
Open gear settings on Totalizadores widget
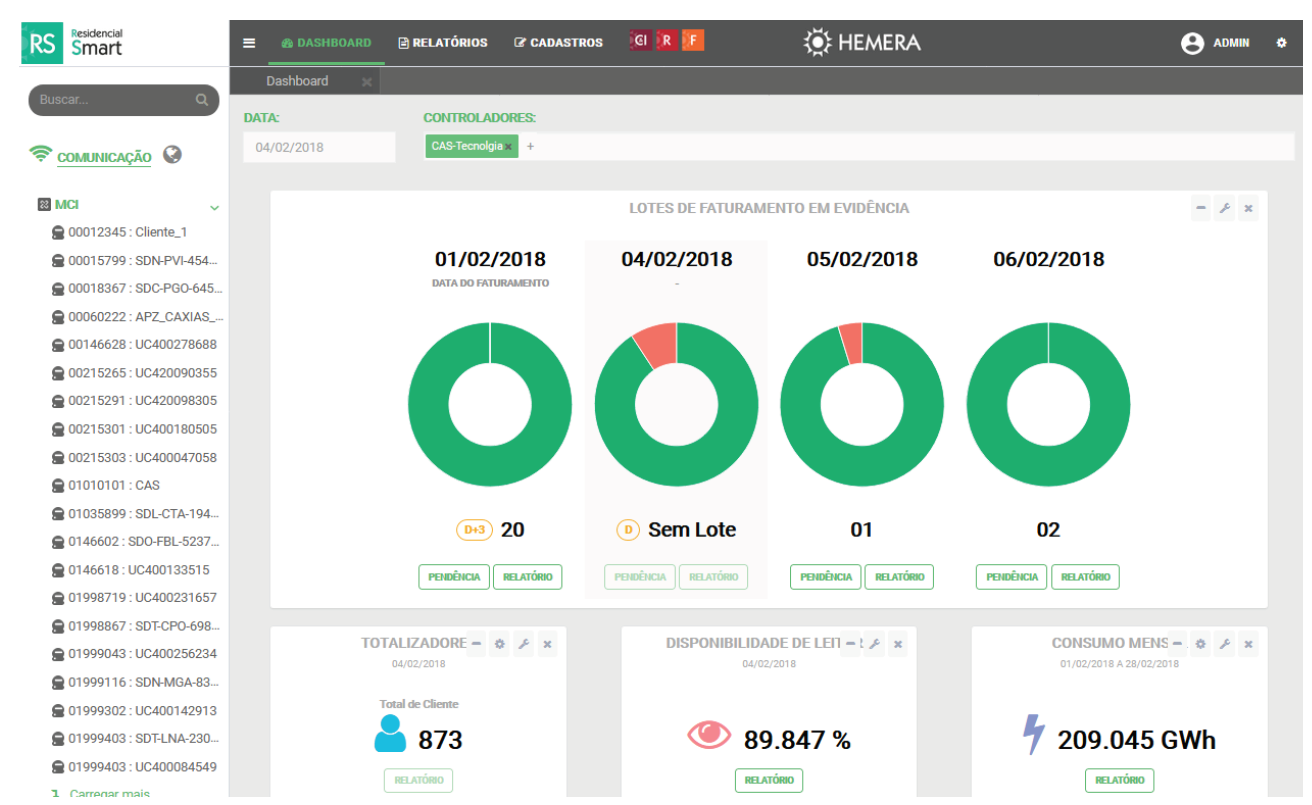coord(499,644)
